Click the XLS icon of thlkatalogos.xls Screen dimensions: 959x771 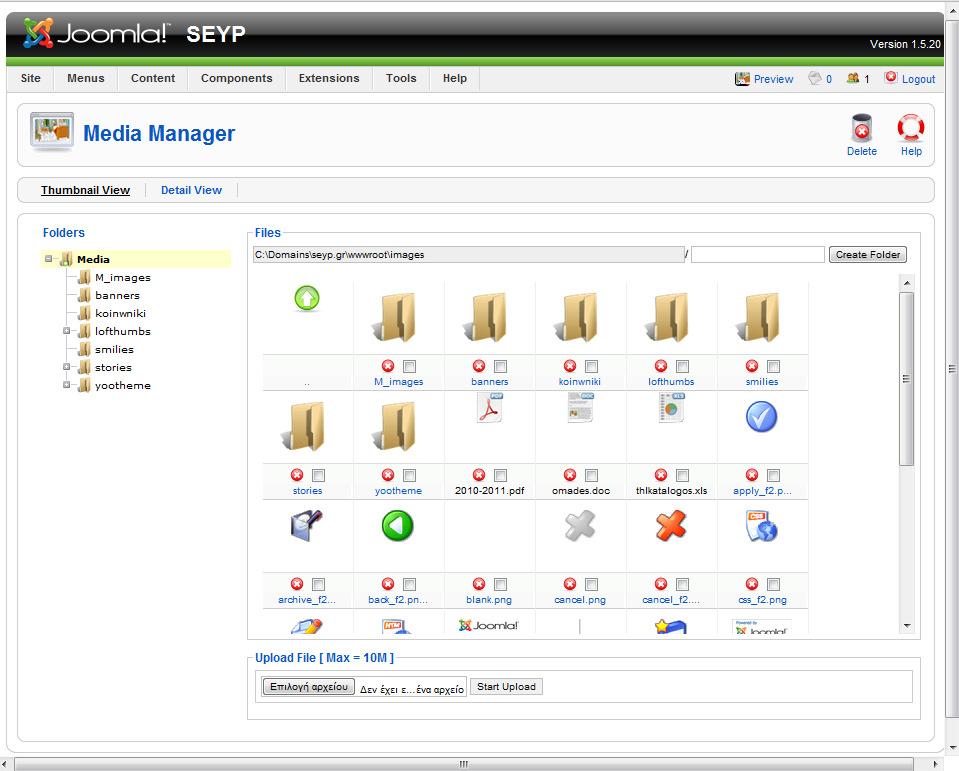pos(672,407)
